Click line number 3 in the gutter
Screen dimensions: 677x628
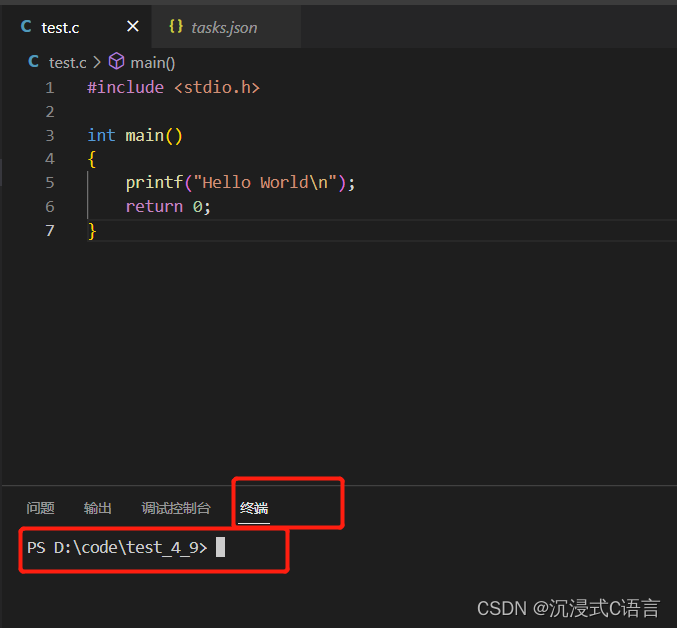(50, 136)
